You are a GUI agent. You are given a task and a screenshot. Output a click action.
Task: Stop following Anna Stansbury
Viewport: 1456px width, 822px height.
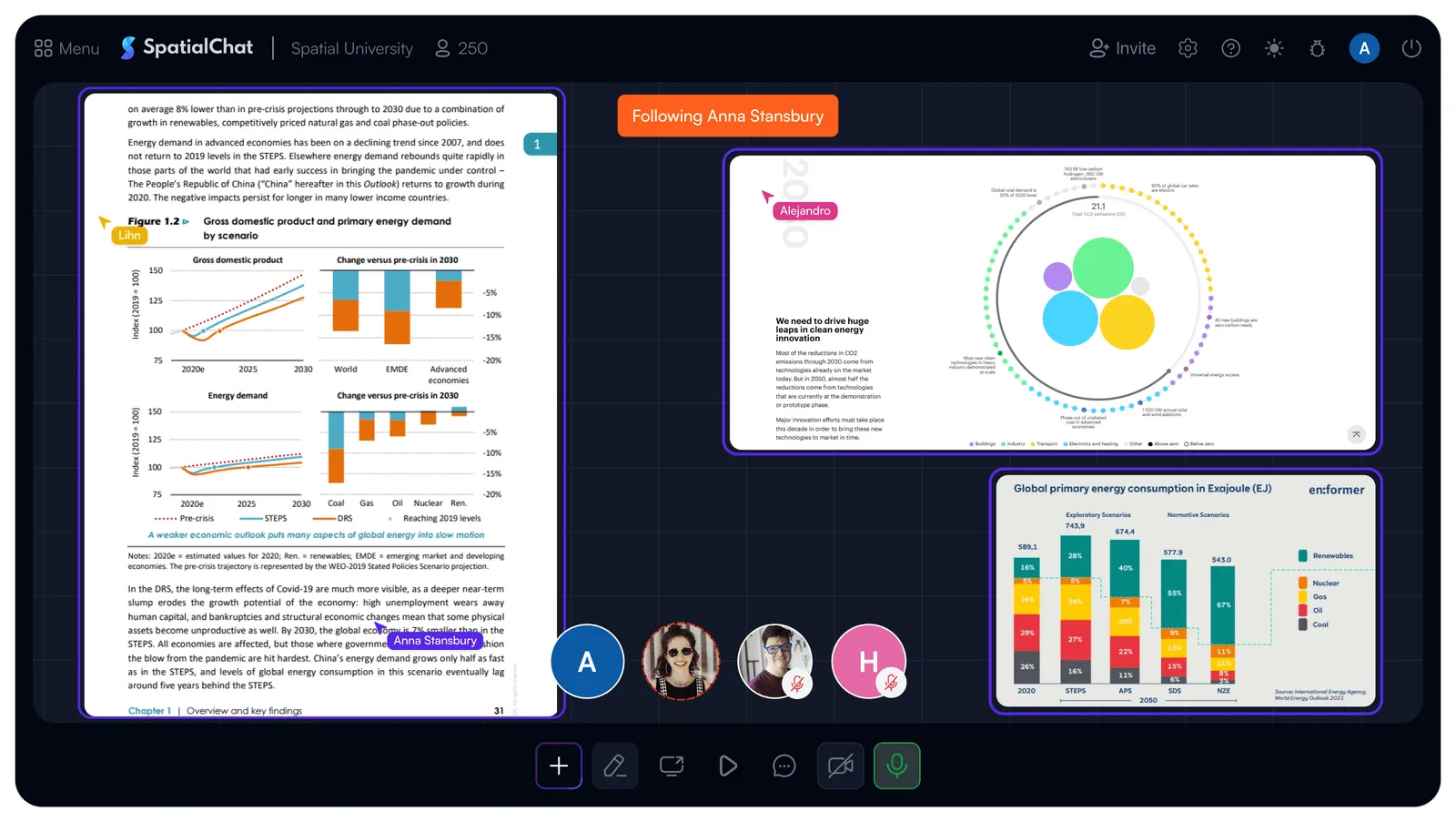point(727,116)
